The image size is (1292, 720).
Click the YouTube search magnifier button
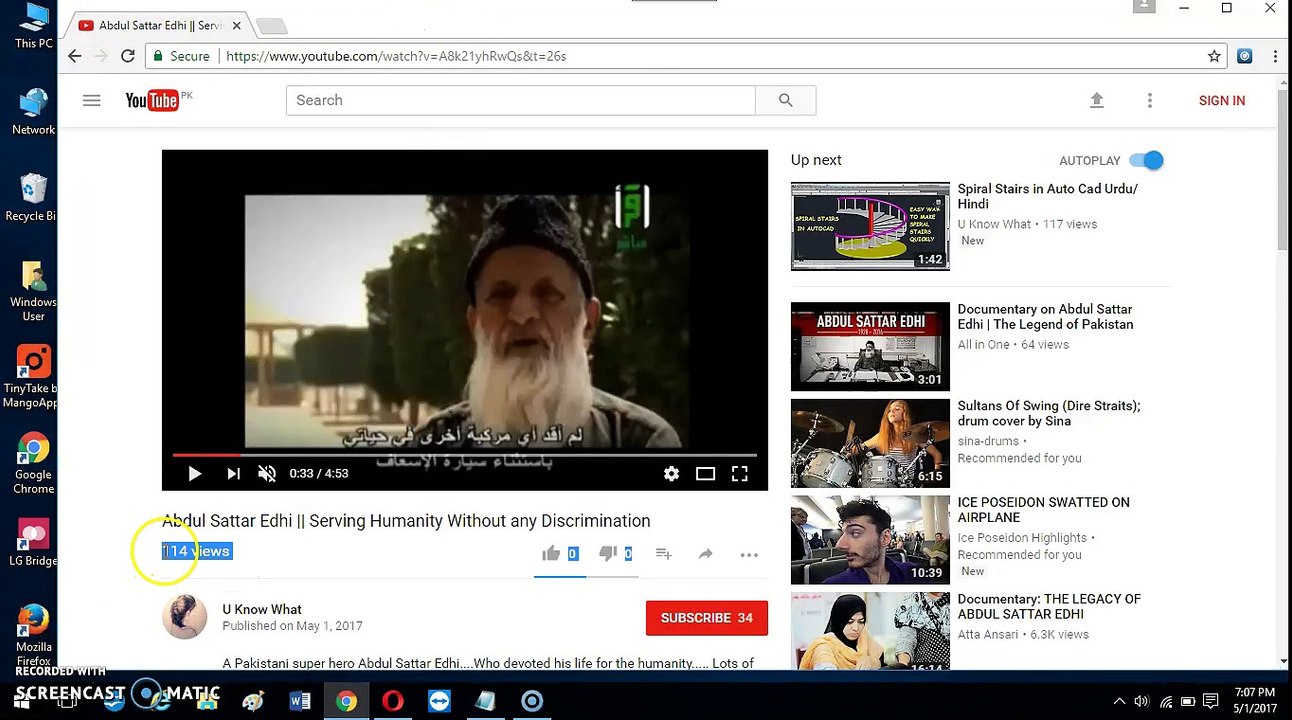tap(785, 100)
